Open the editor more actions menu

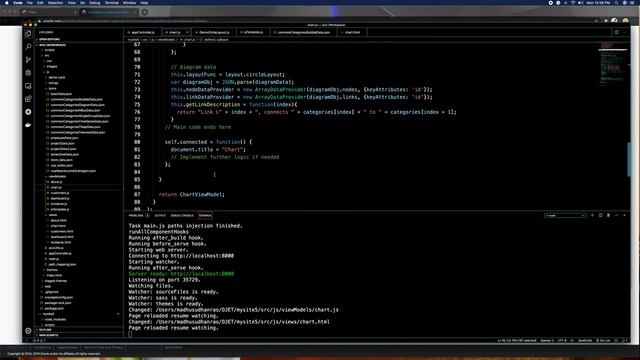(x=624, y=32)
